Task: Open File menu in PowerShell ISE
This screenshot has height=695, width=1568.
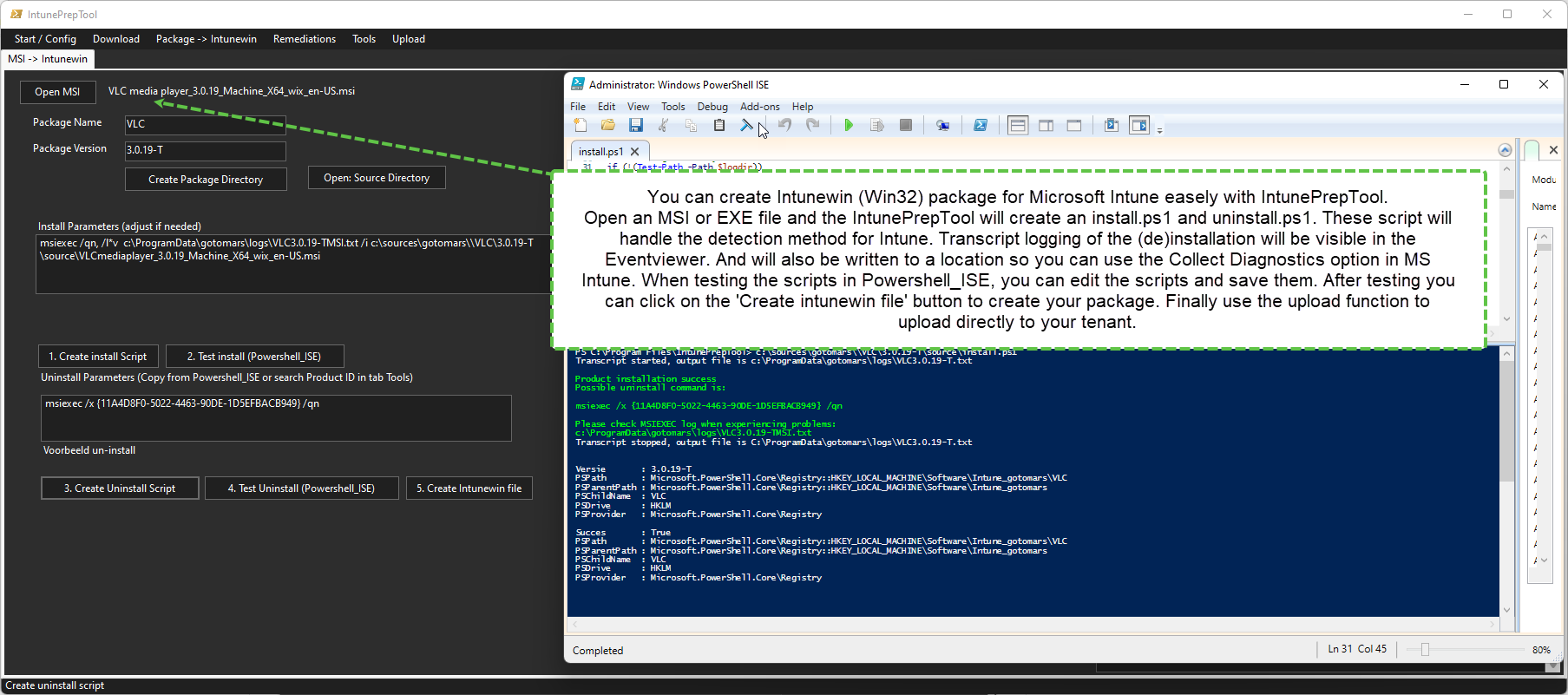Action: click(x=578, y=107)
